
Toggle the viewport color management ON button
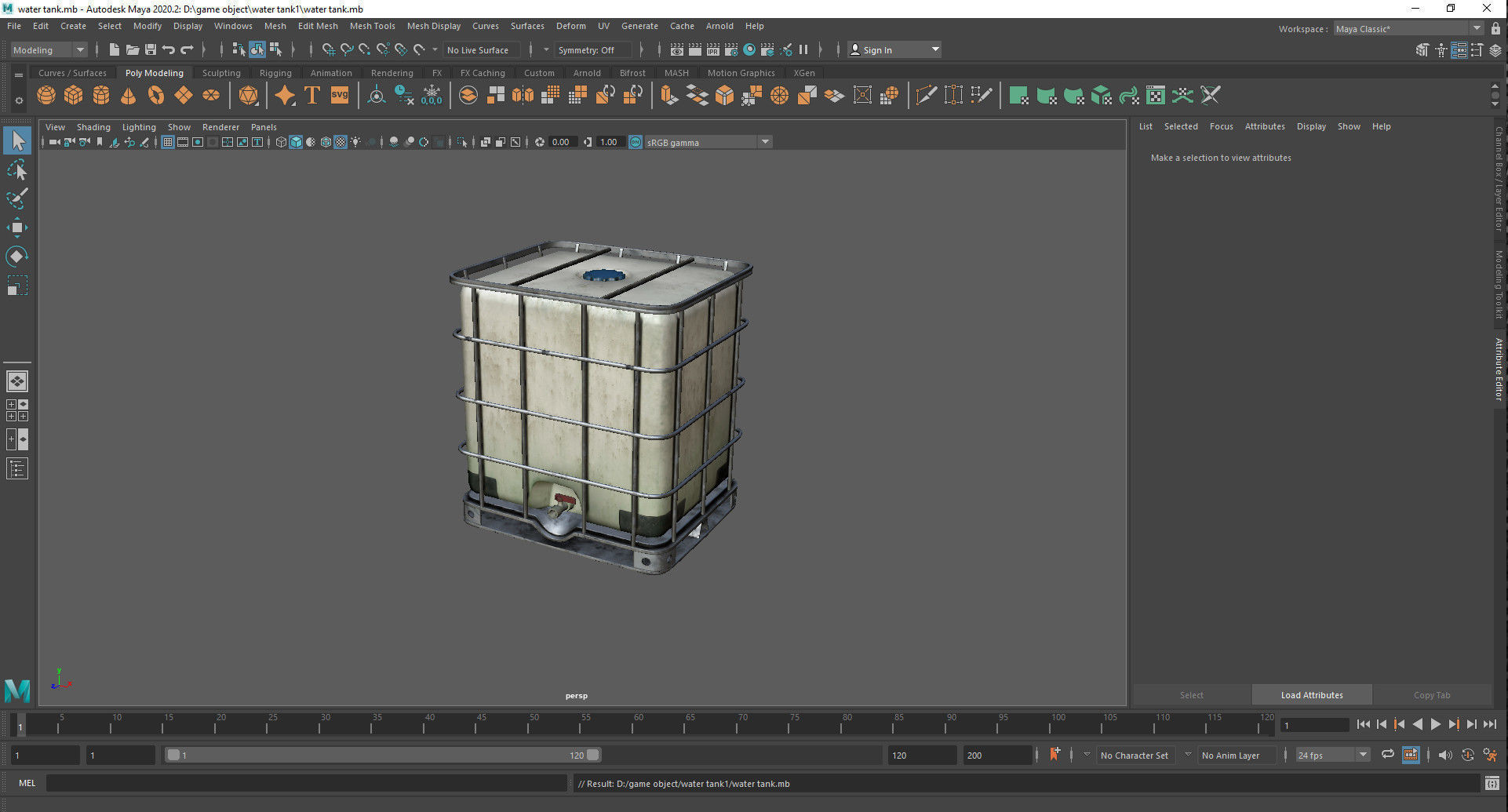pos(636,142)
